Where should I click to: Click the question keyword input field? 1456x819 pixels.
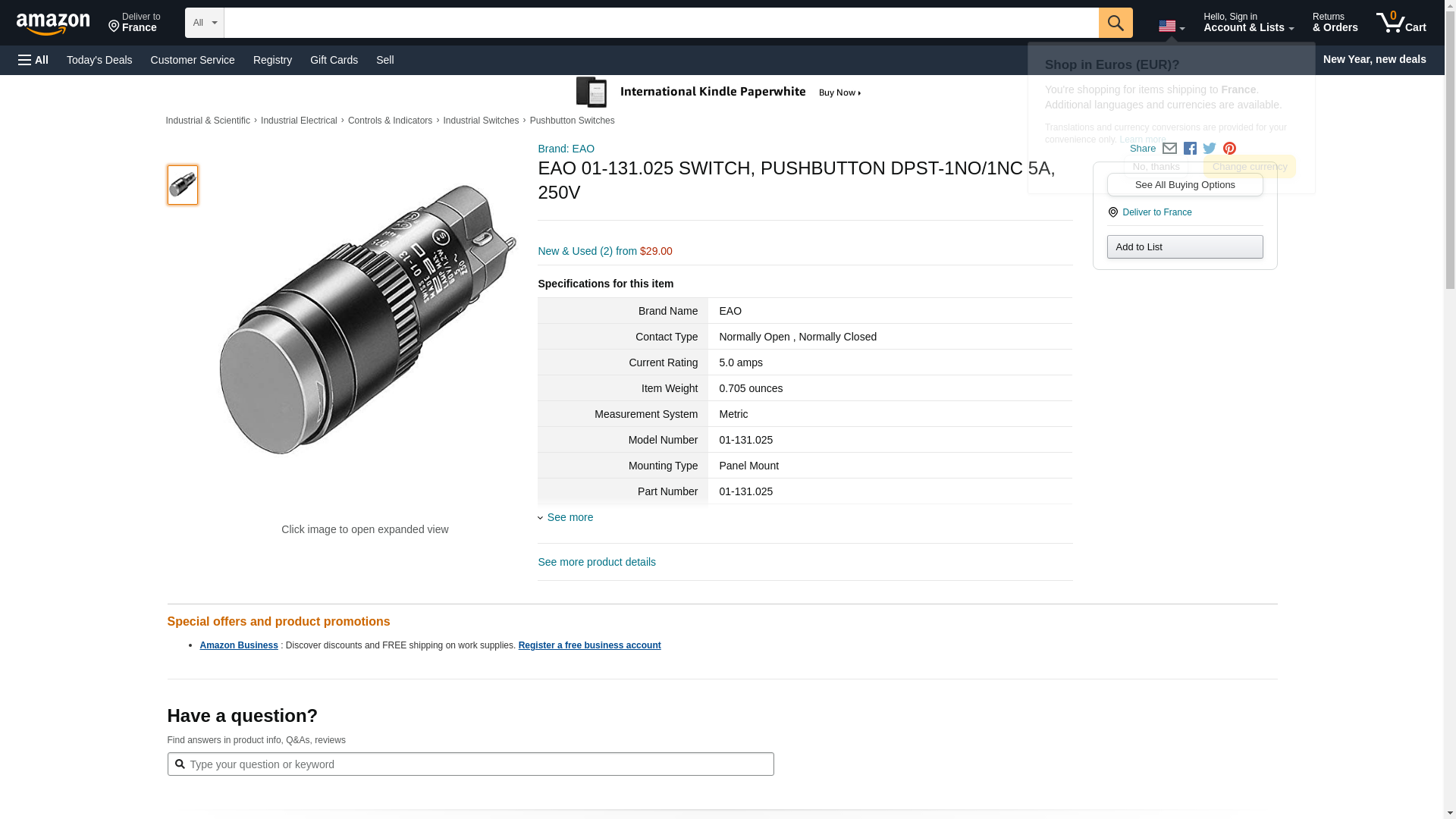470,764
